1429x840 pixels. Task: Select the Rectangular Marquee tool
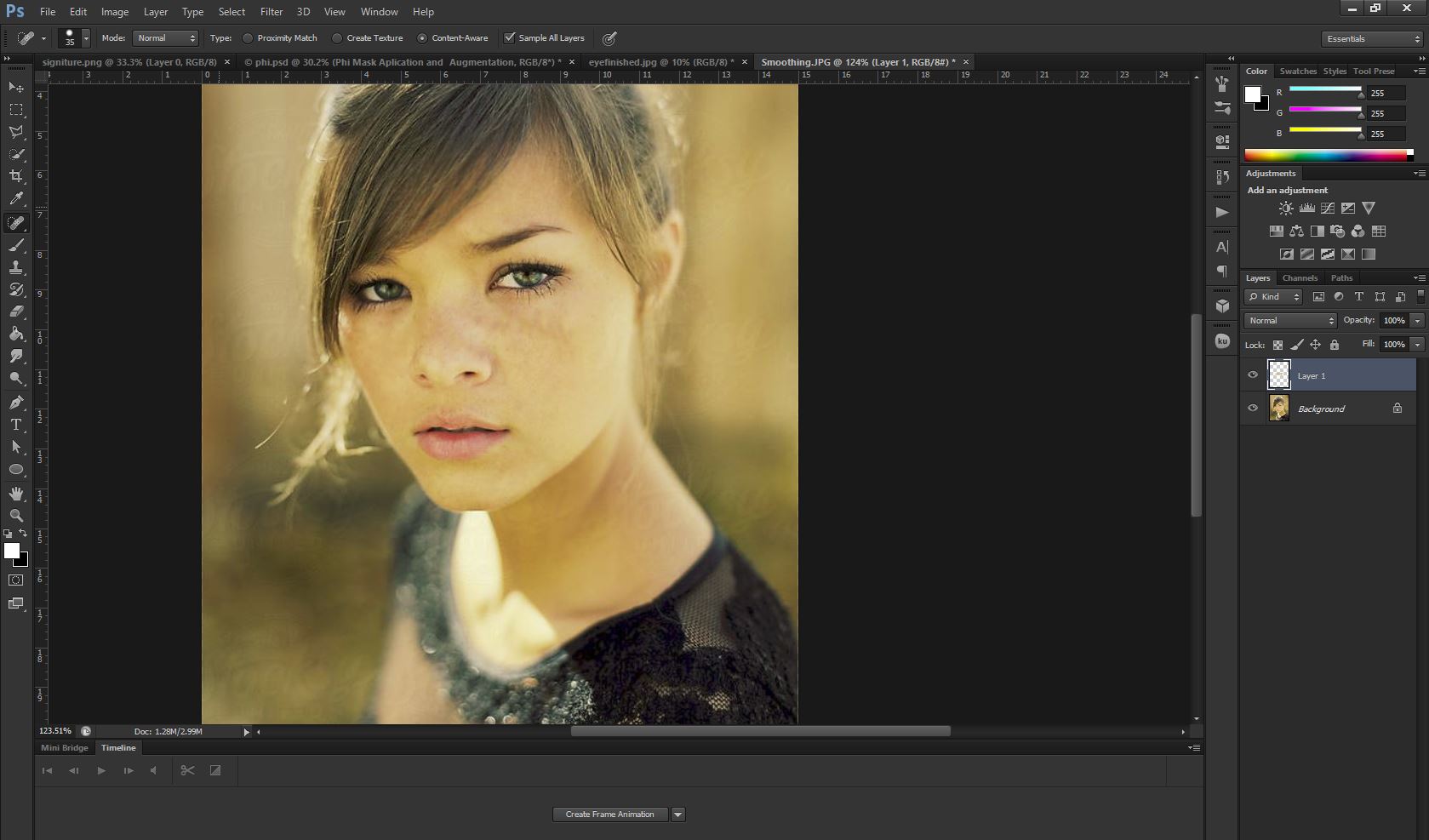click(x=16, y=110)
